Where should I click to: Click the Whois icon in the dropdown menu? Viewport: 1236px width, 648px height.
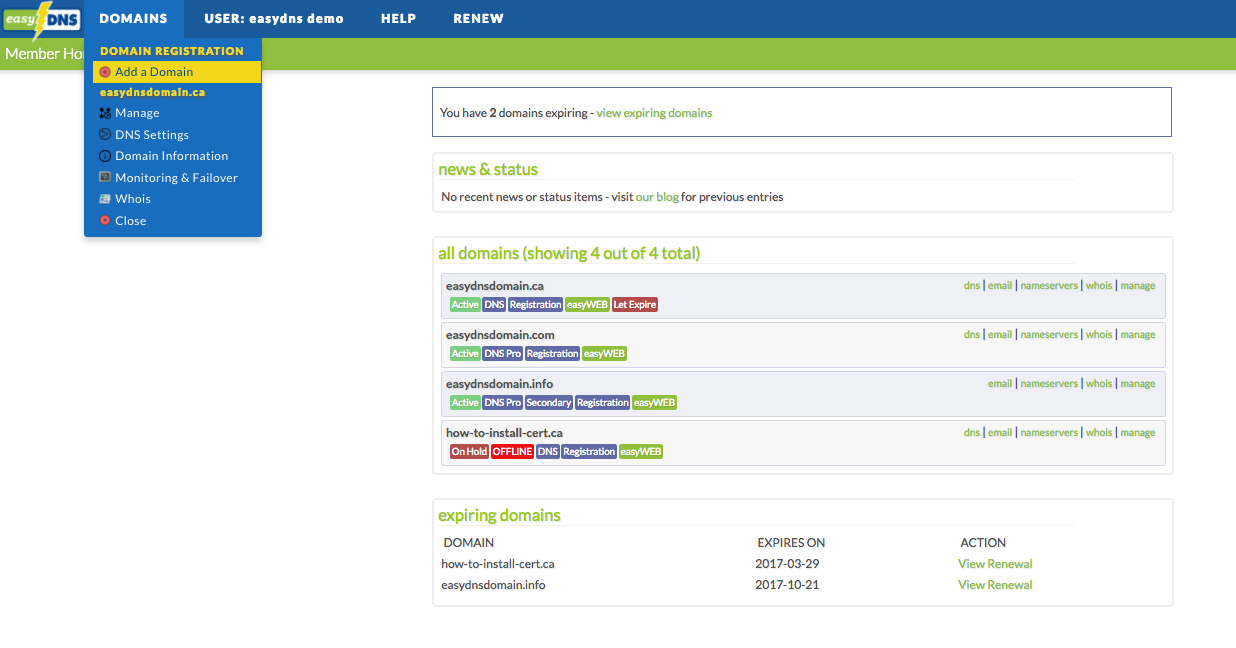click(x=104, y=198)
